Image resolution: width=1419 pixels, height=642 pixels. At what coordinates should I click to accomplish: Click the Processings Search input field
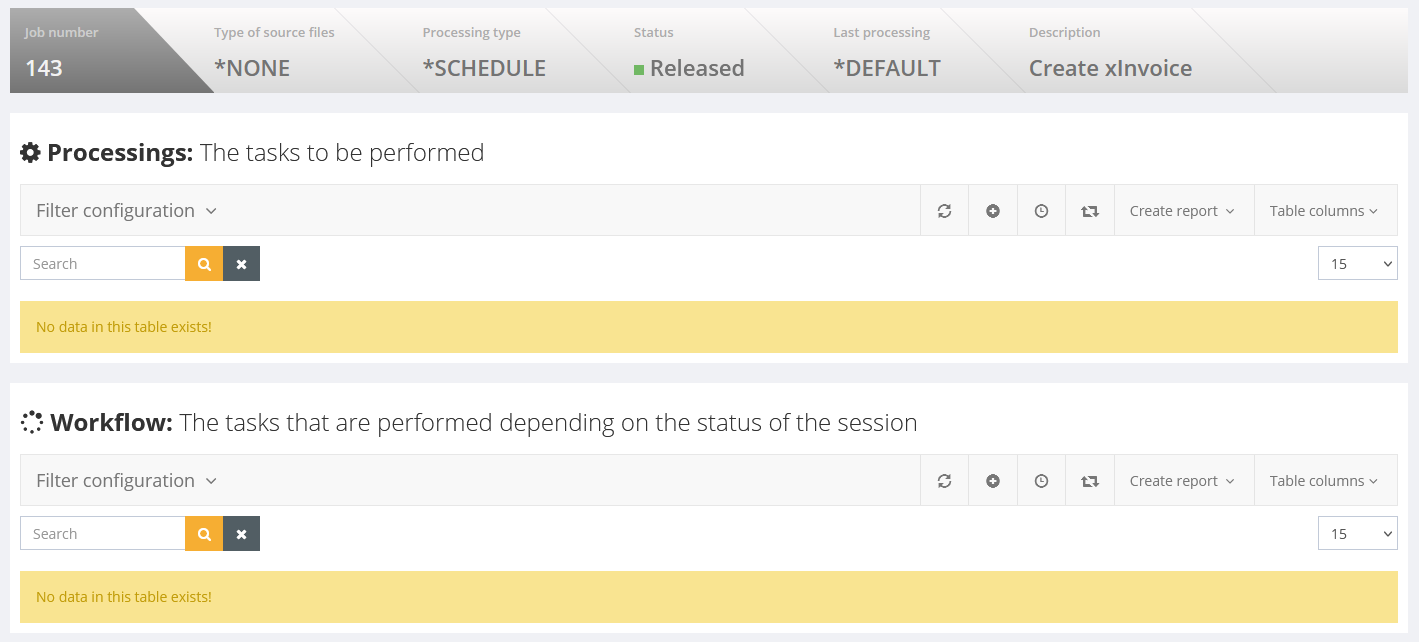click(103, 264)
